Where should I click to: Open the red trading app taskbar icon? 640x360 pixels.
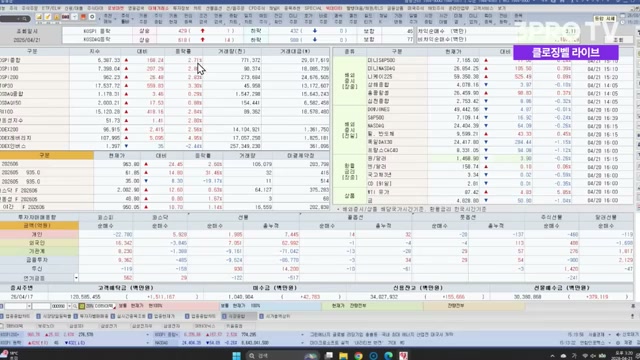tap(403, 356)
